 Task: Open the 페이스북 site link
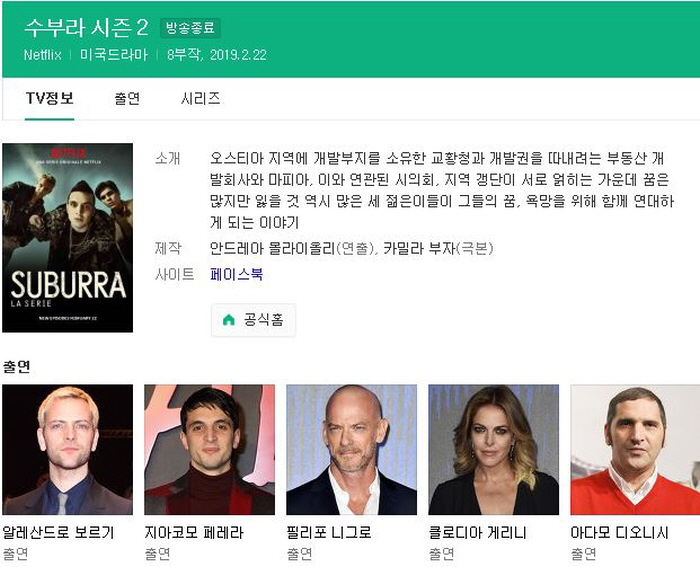click(237, 274)
